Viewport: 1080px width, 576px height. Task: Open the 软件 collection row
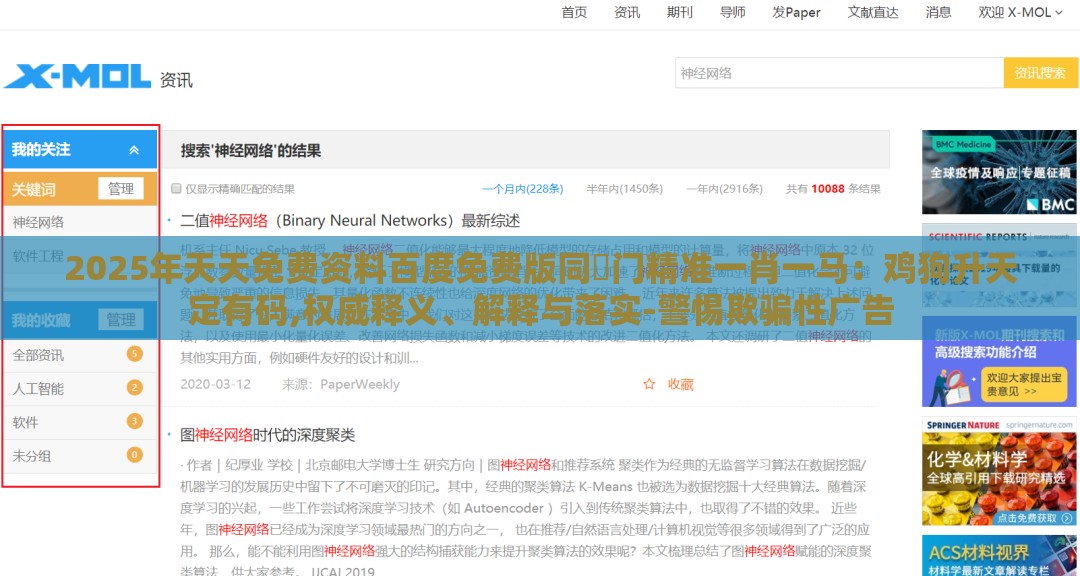pos(80,422)
